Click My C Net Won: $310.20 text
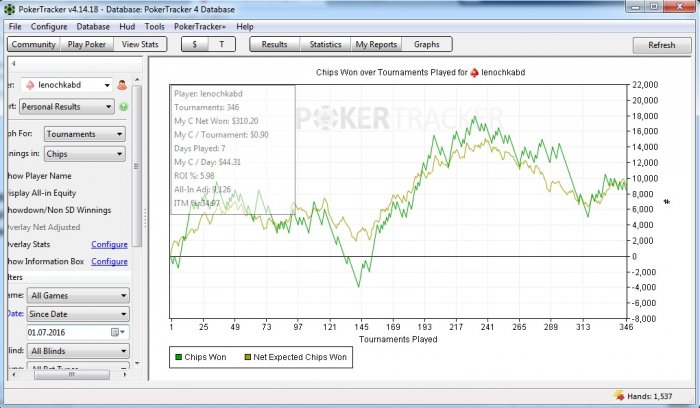The width and height of the screenshot is (700, 408). pos(216,121)
